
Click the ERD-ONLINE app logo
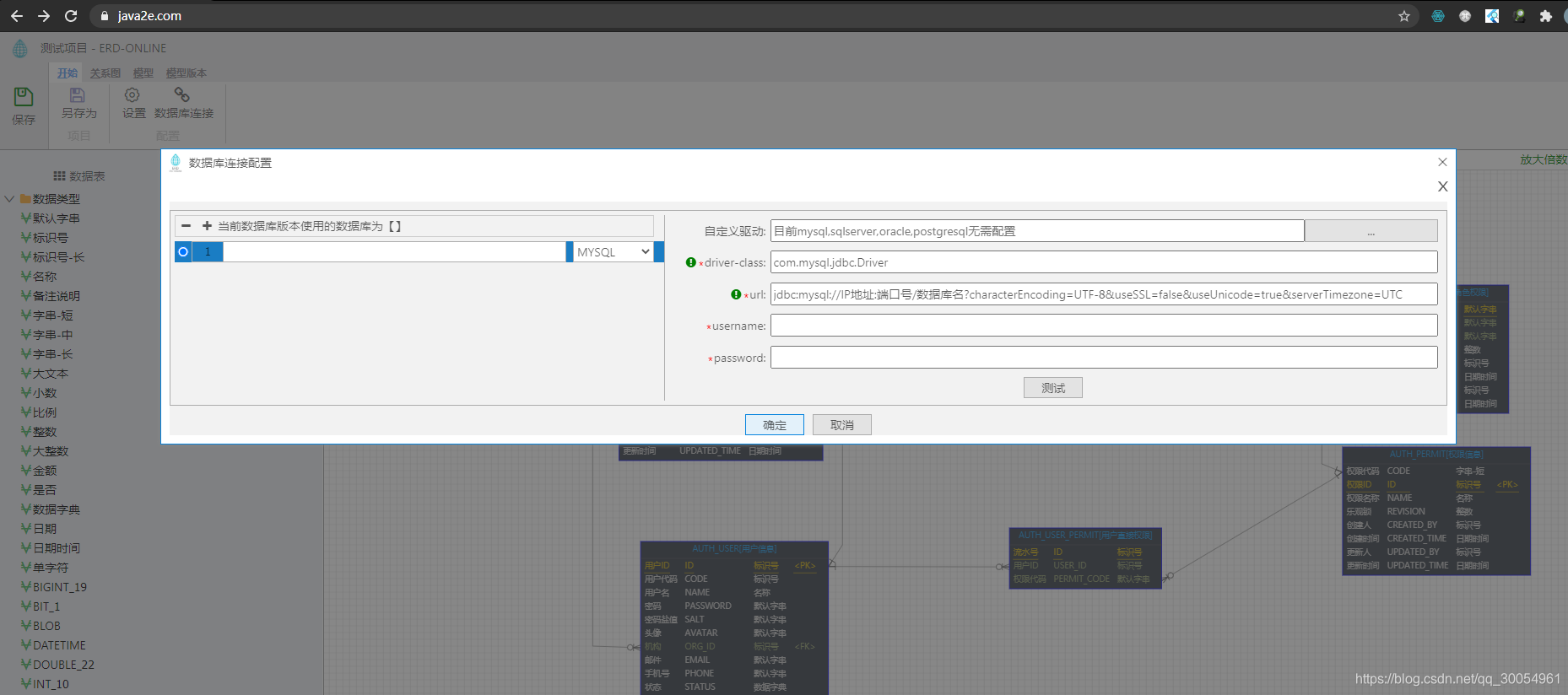[20, 49]
